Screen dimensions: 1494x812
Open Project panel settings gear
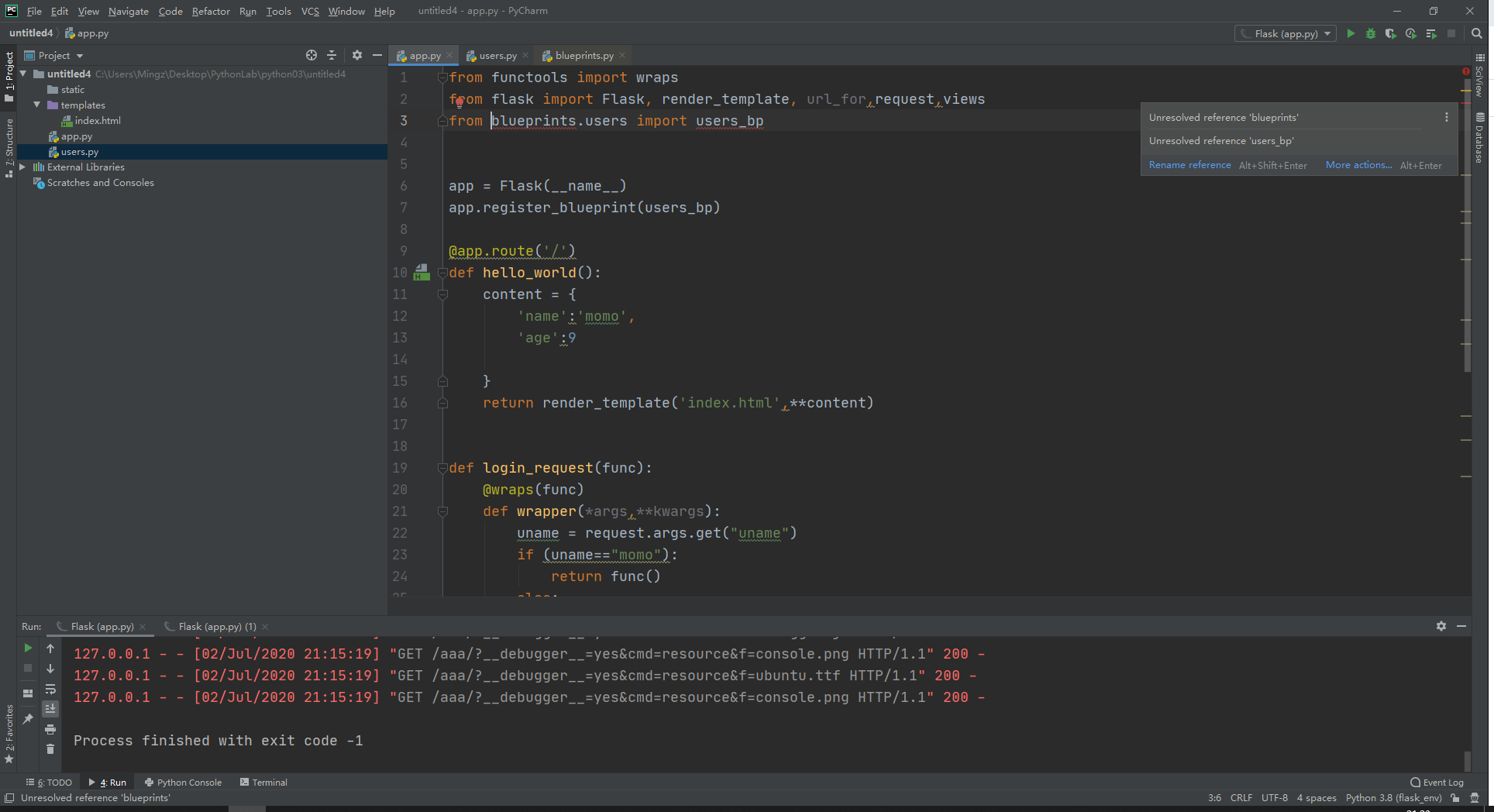[357, 55]
